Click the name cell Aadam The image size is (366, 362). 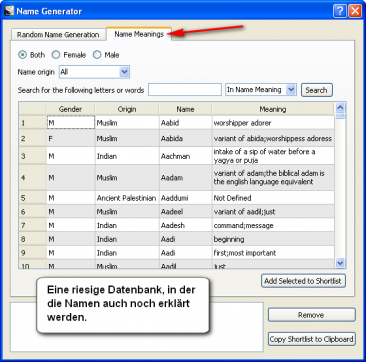coord(185,178)
